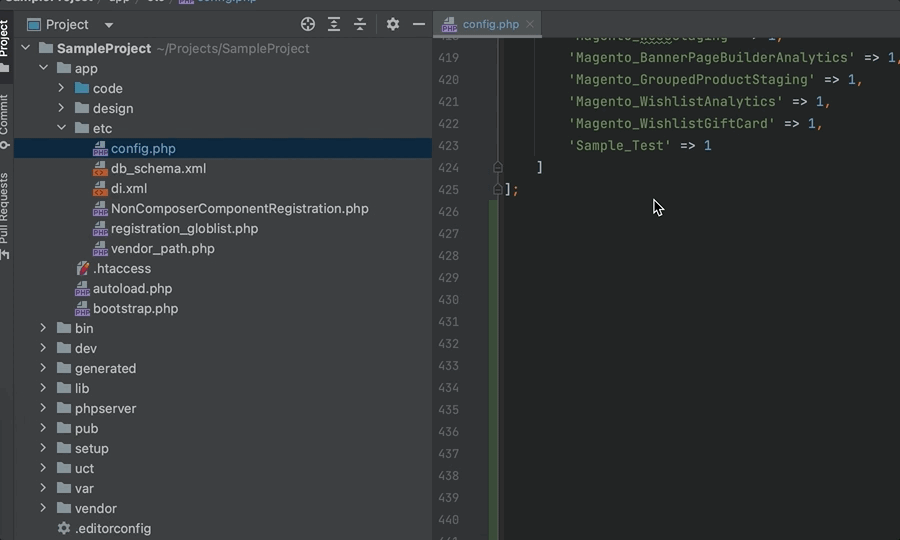Select the .editorconfig file
Screen dimensions: 900x540
pyautogui.click(x=112, y=529)
